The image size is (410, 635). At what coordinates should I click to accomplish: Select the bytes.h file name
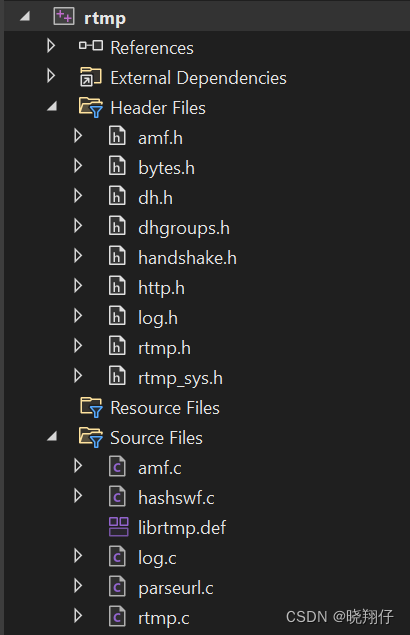point(167,168)
